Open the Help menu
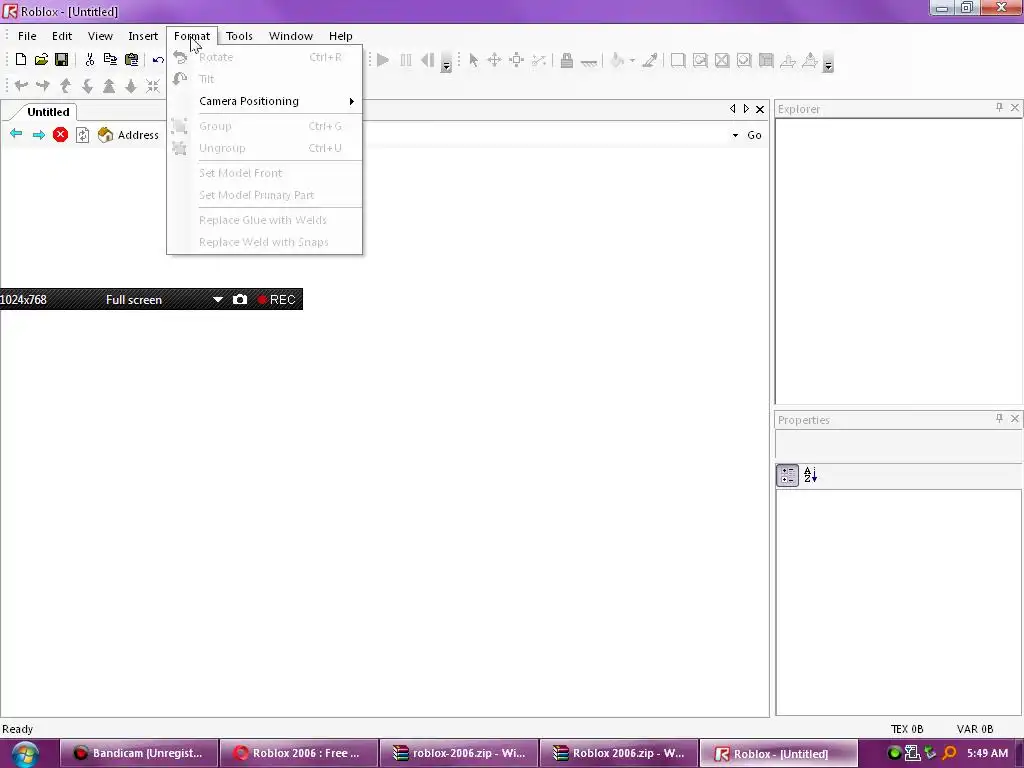 click(x=340, y=36)
